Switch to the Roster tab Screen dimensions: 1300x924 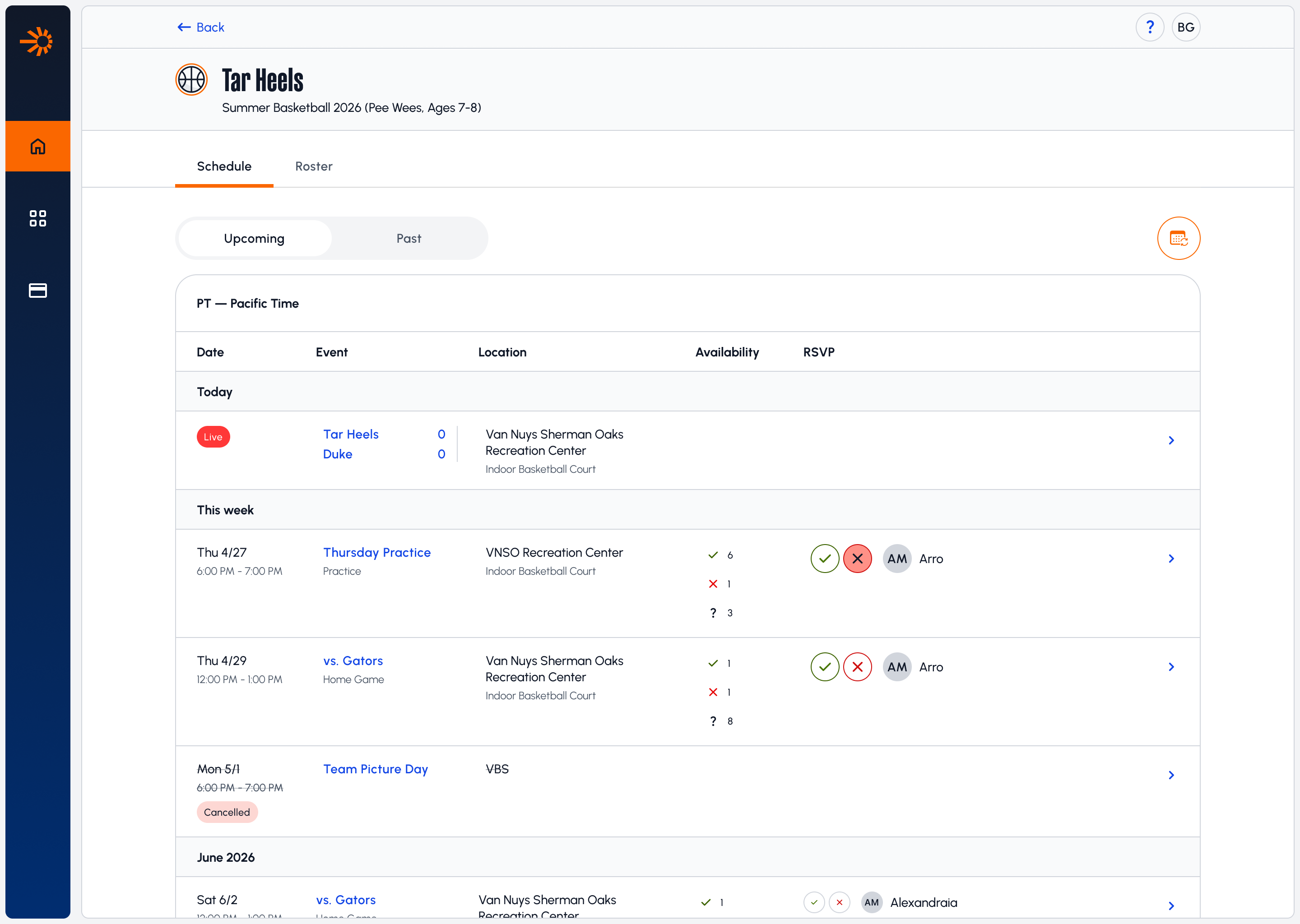coord(314,166)
